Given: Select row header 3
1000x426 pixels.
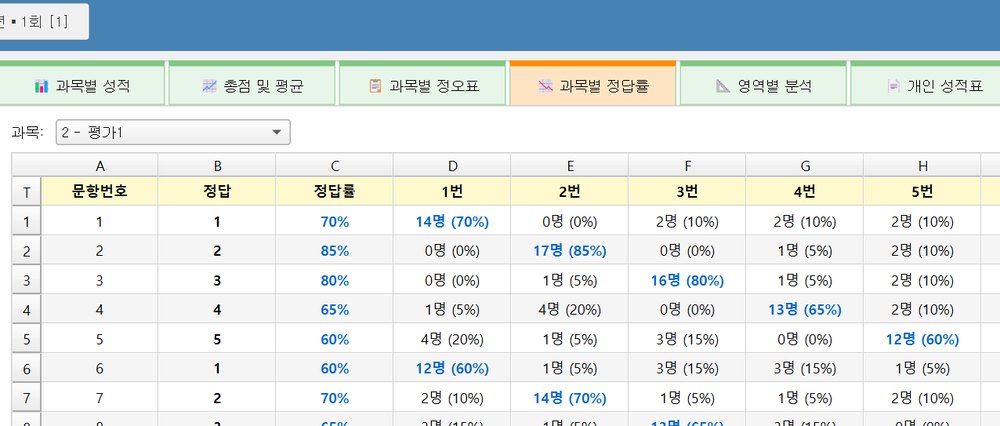Looking at the screenshot, I should (x=26, y=281).
